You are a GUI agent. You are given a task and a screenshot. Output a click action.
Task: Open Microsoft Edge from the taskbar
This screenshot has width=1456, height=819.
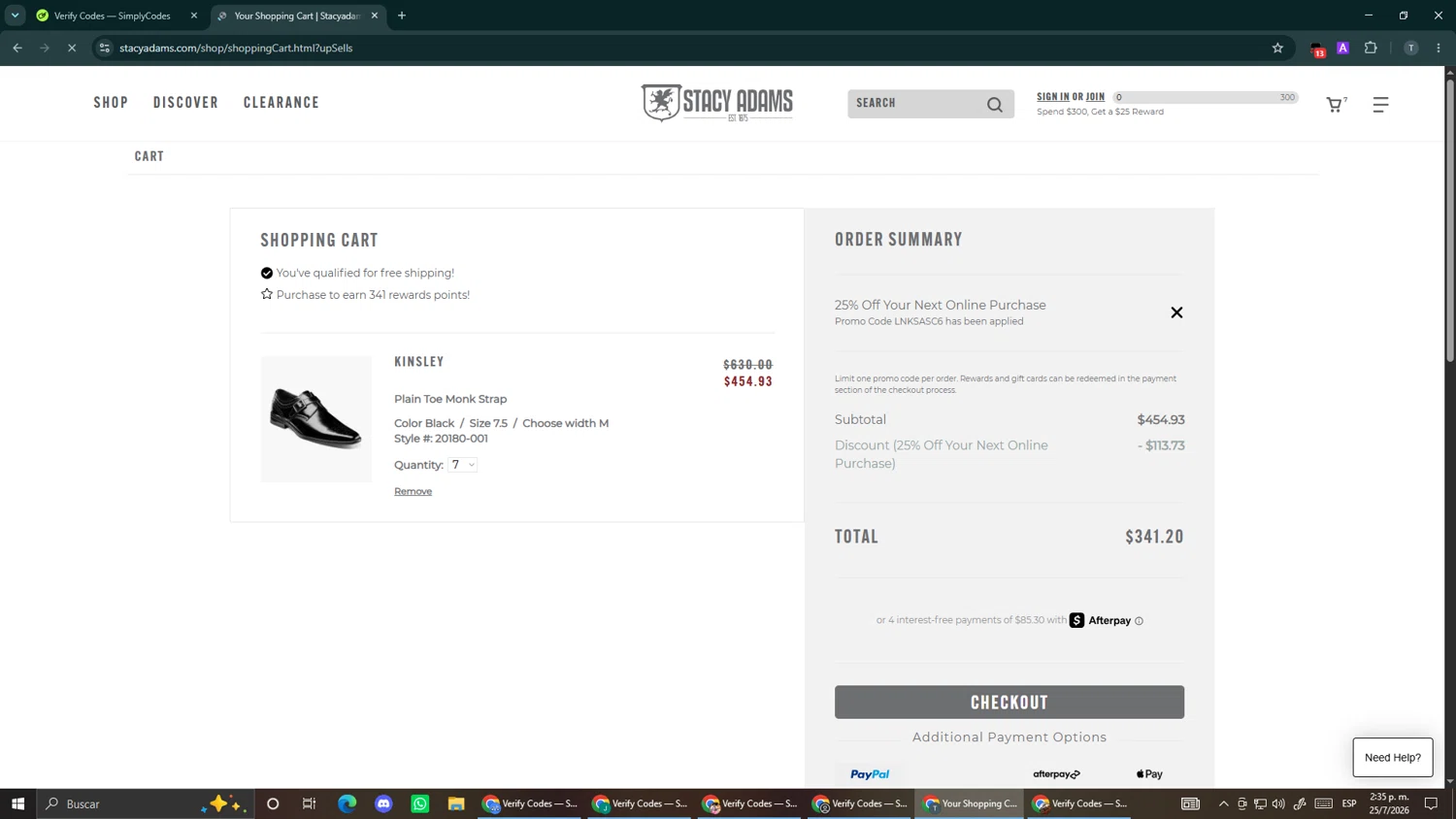pos(347,803)
